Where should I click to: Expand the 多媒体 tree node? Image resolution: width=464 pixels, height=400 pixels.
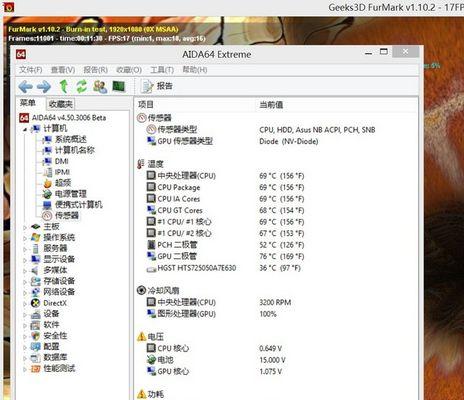(x=25, y=271)
